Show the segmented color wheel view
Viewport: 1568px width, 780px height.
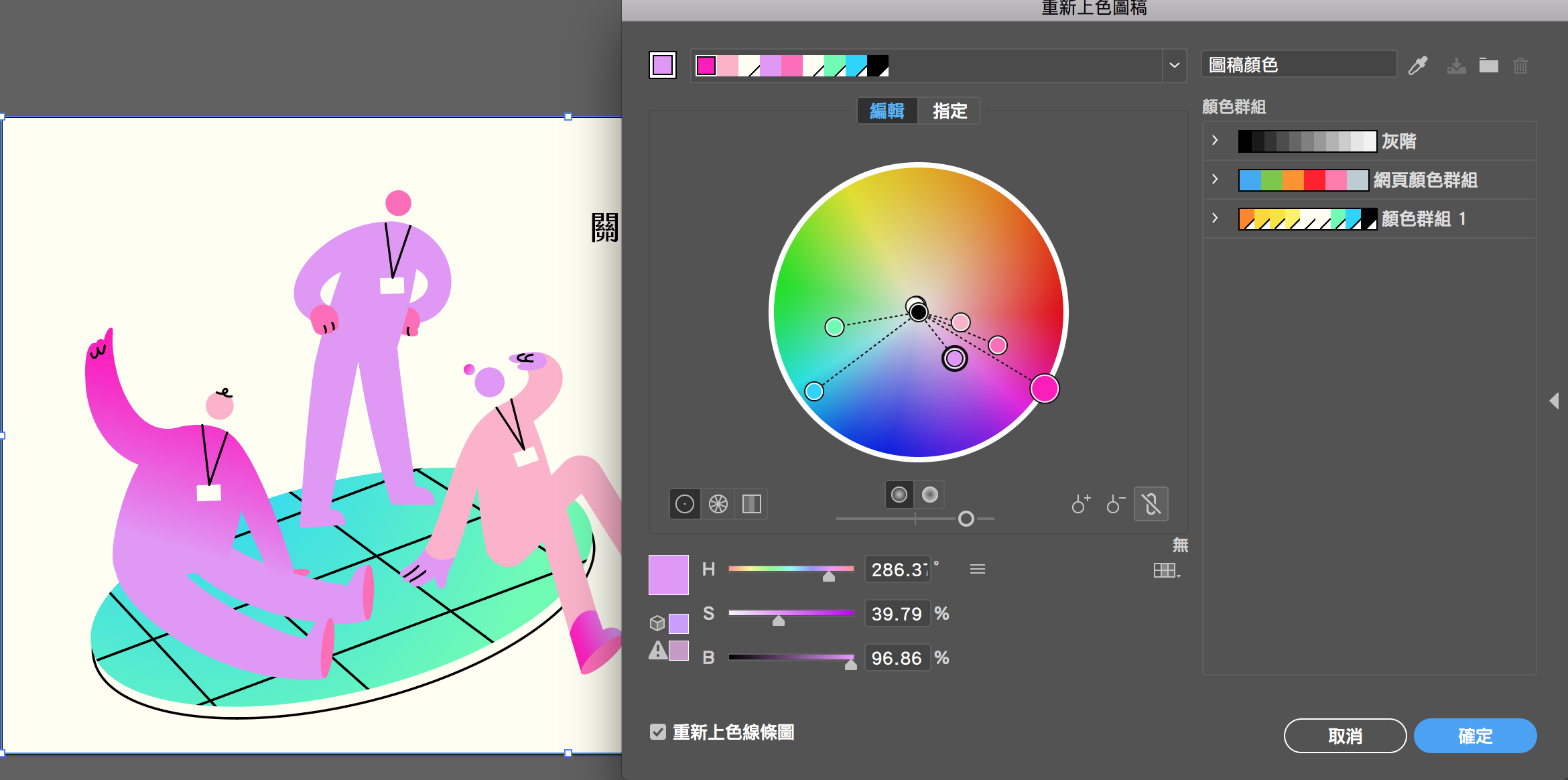[718, 504]
